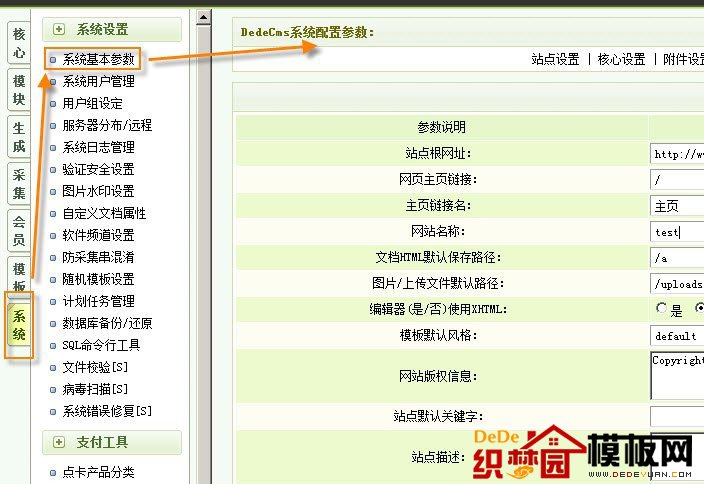Open 自定义文档属性 menu item
The width and height of the screenshot is (704, 484).
104,213
